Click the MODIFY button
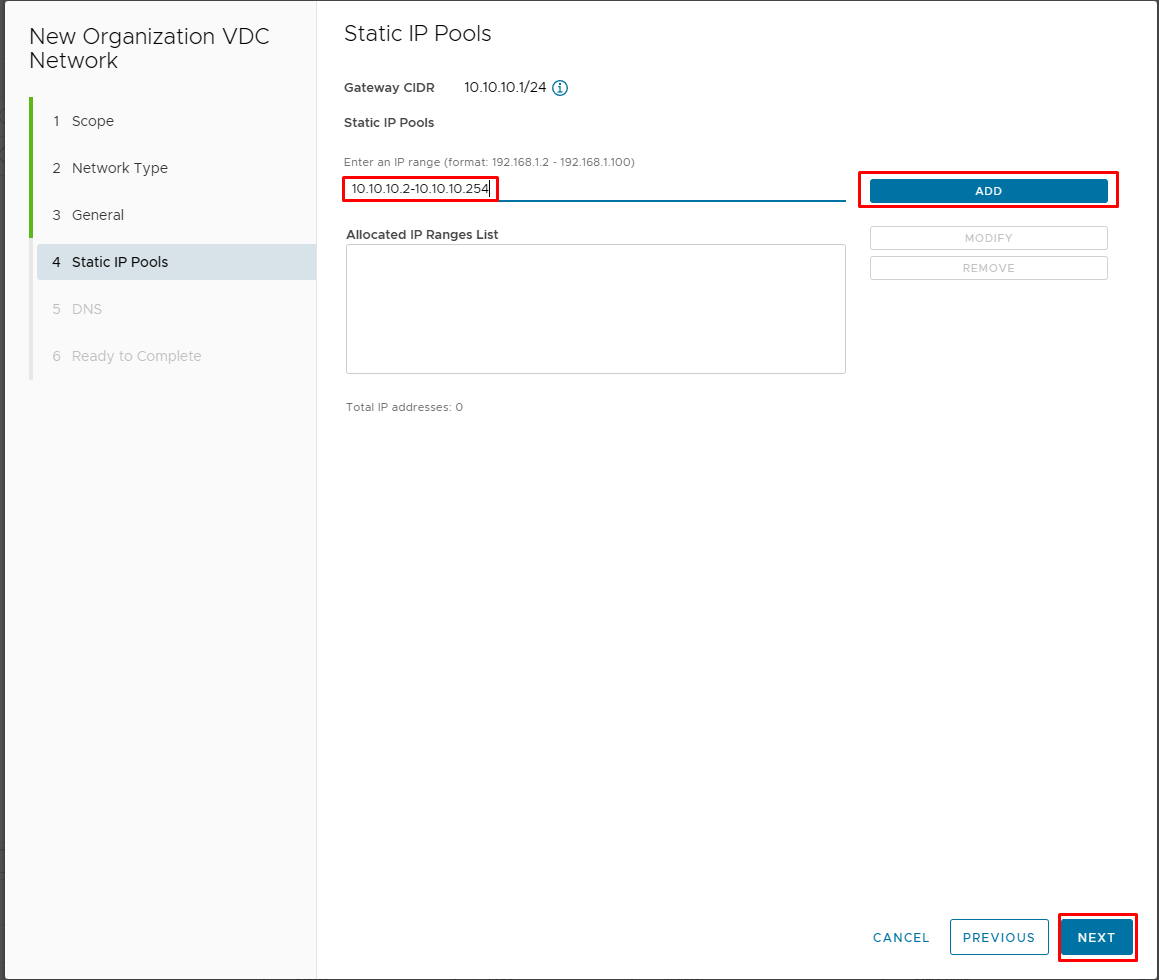 (x=988, y=238)
